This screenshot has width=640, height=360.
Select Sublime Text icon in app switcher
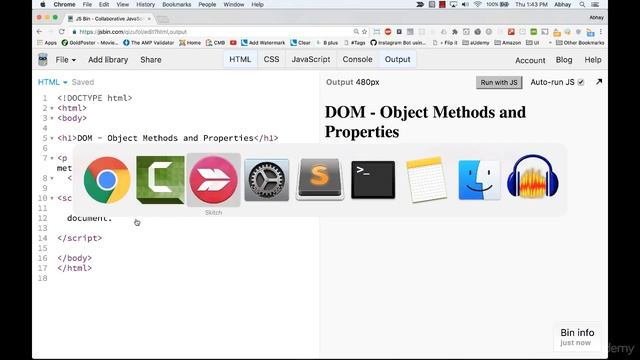(x=320, y=179)
